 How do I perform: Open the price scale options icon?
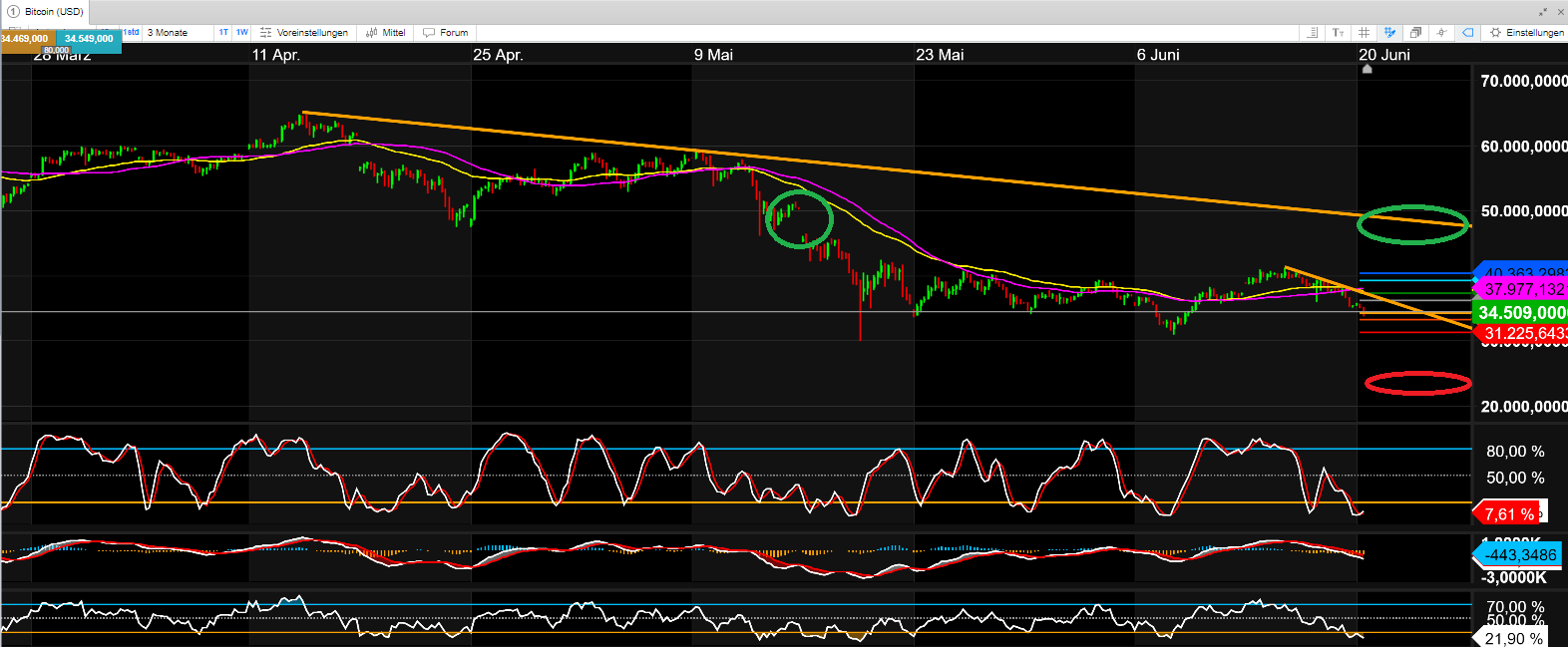click(1314, 33)
